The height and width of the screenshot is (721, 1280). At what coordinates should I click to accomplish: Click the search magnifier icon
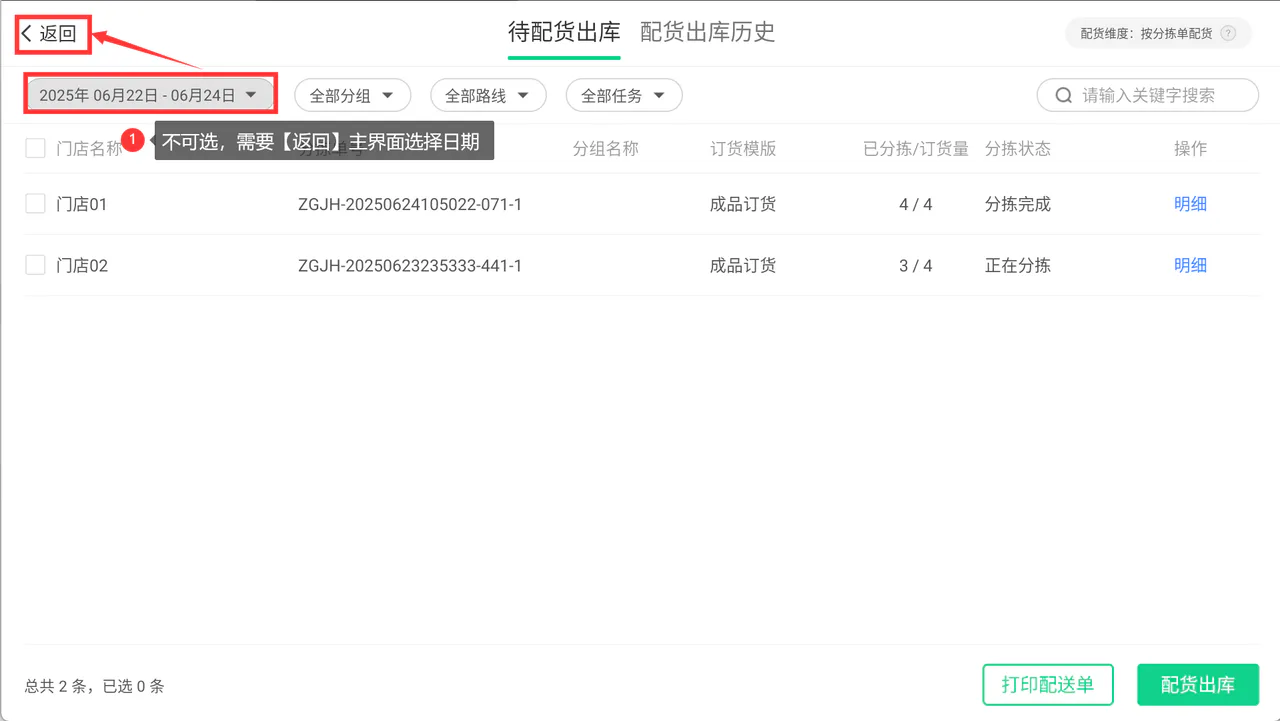(1062, 96)
